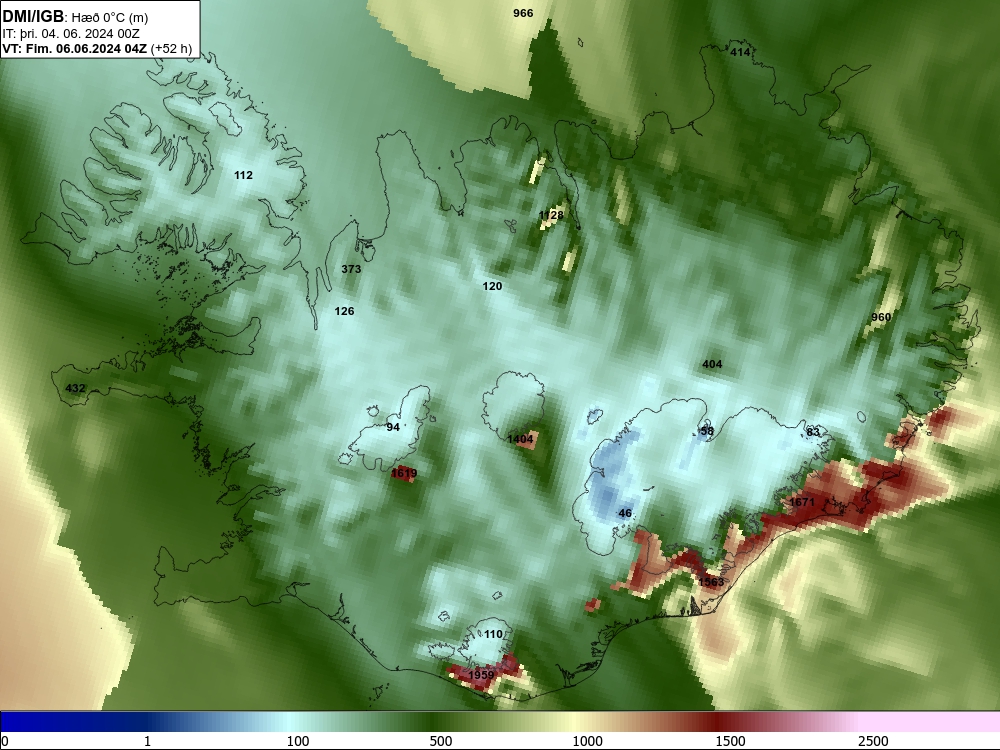
Task: Click the 126 map value
Action: [x=344, y=311]
